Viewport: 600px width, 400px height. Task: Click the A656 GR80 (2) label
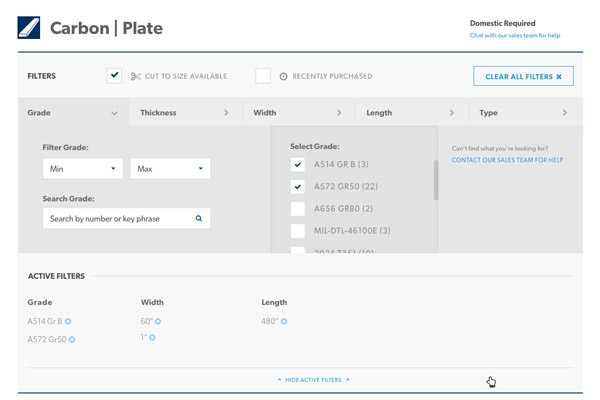pyautogui.click(x=343, y=209)
